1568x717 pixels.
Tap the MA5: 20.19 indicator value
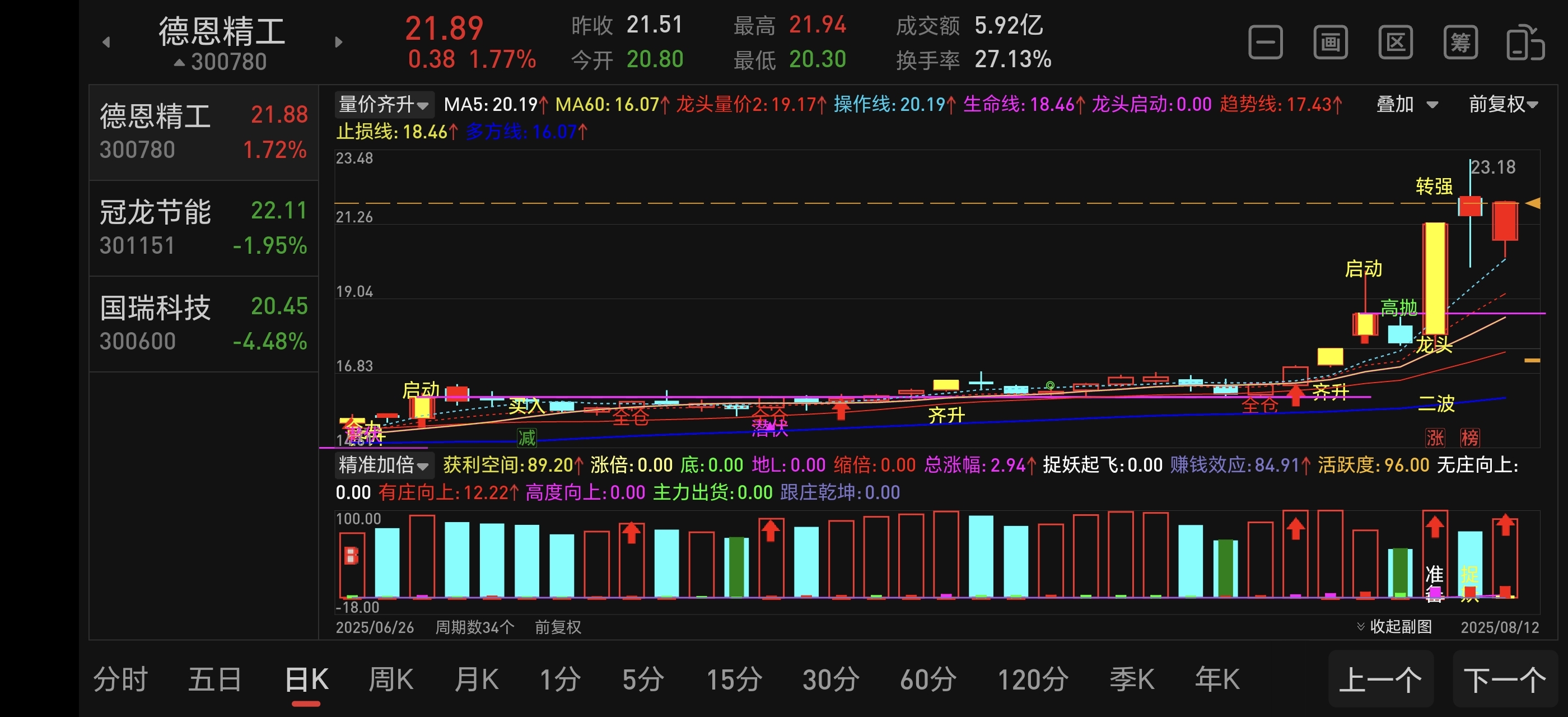tap(496, 104)
